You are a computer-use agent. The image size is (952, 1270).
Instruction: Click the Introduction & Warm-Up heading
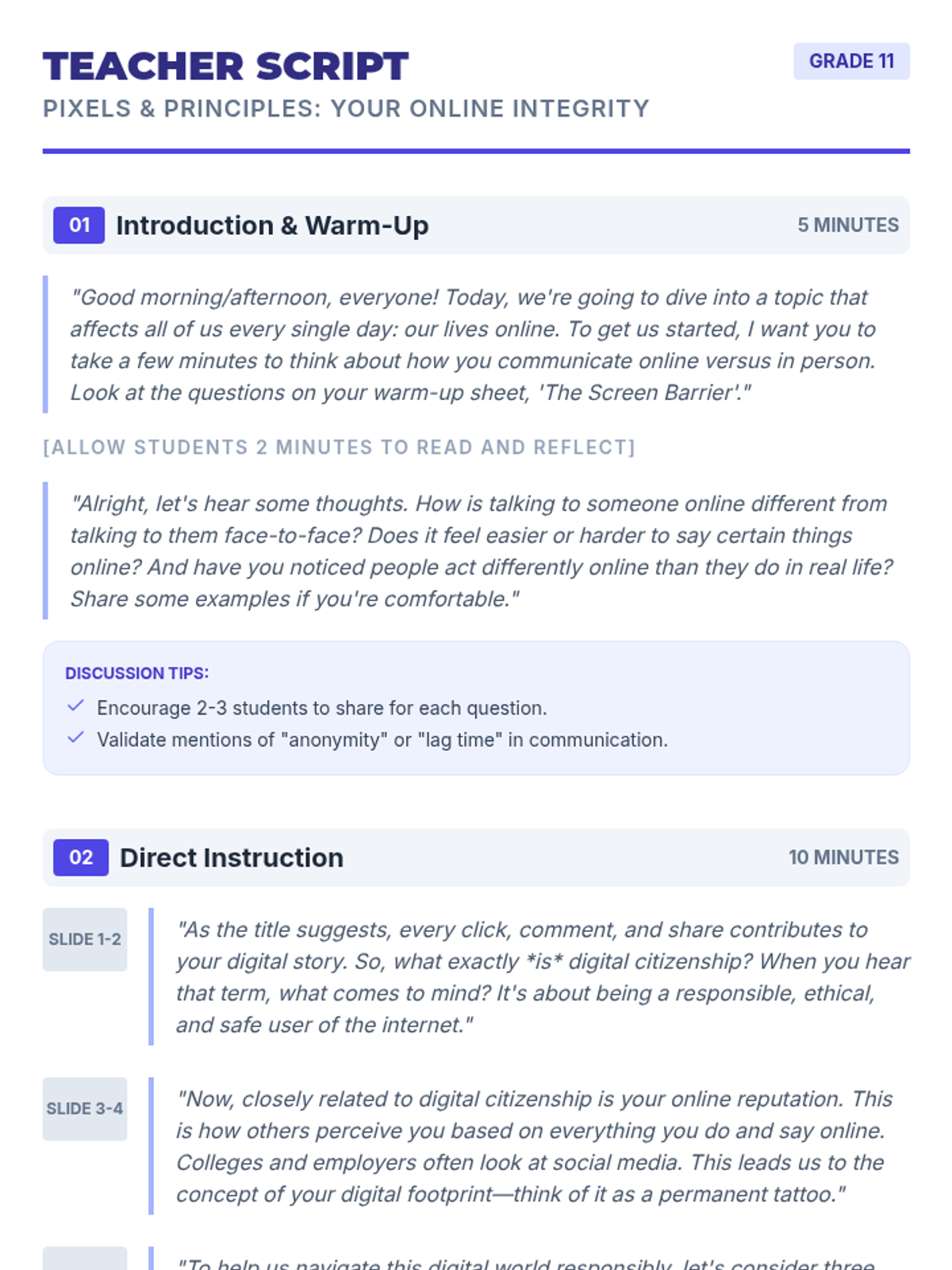(272, 225)
